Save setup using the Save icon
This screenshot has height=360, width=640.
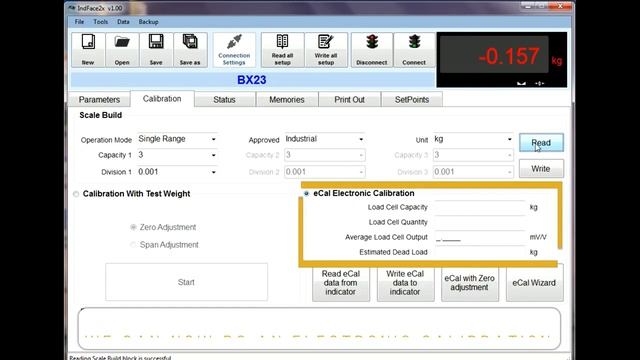click(x=156, y=50)
